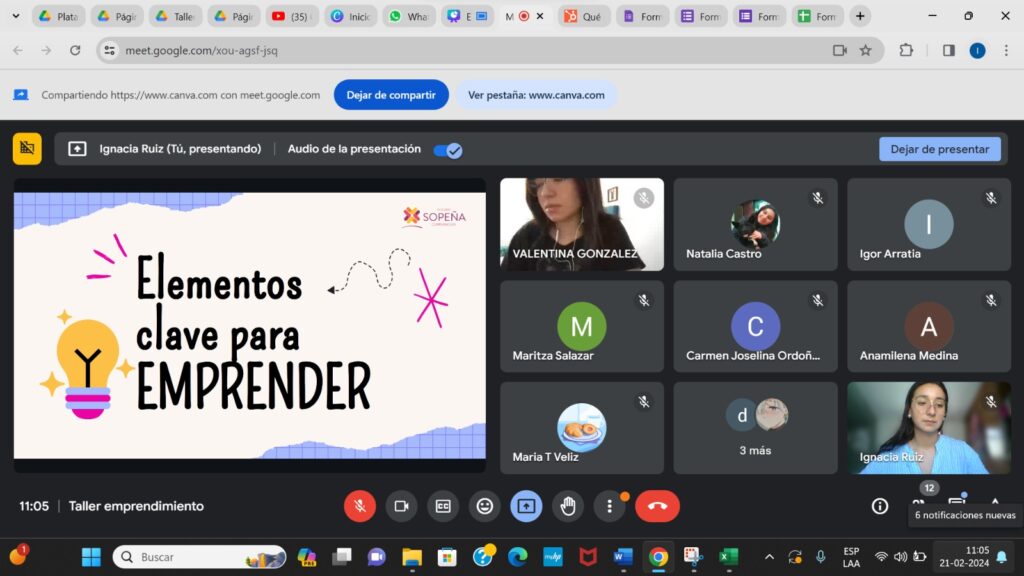Click Dejar de compartir button
This screenshot has height=576, width=1024.
(x=391, y=95)
